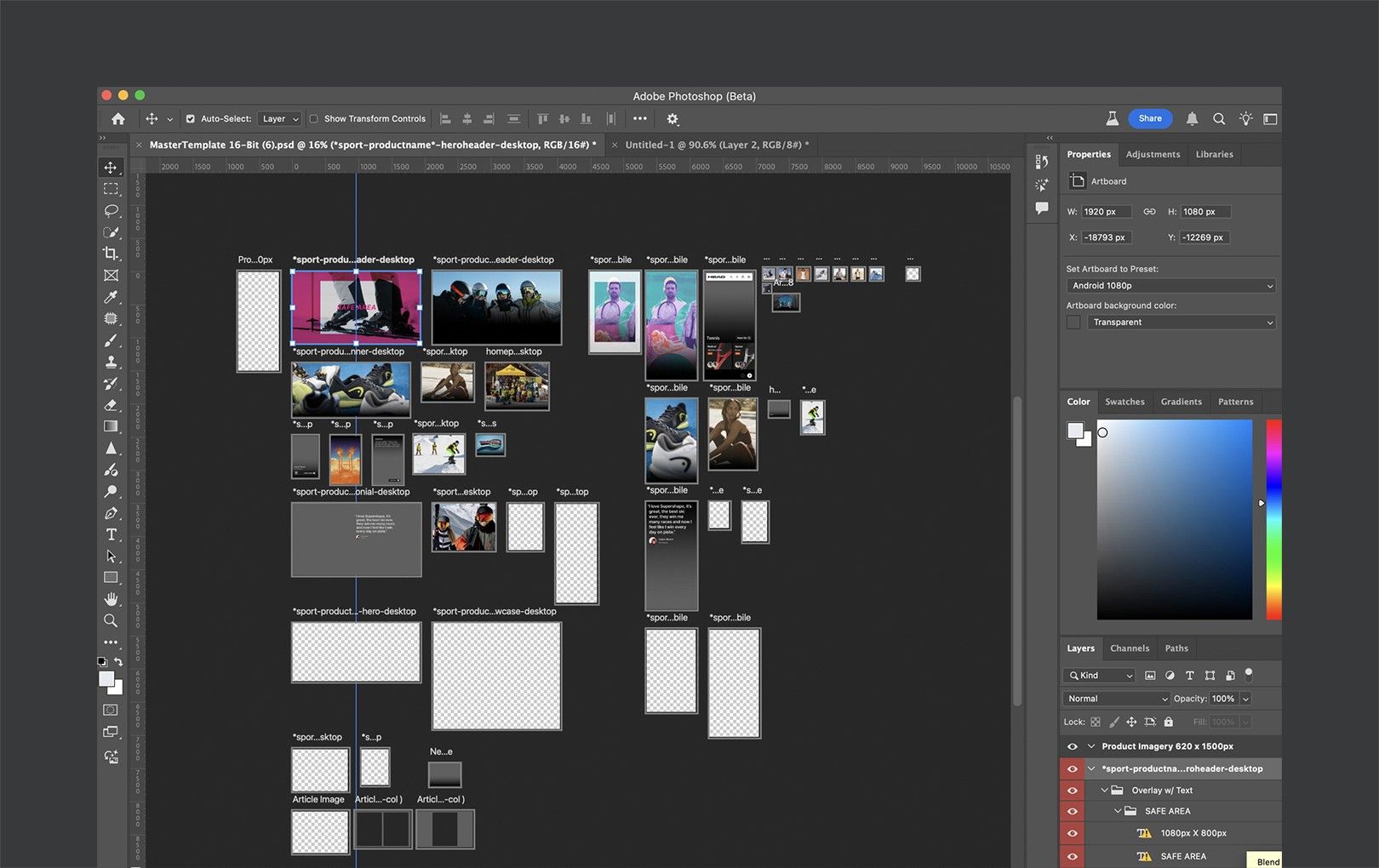Select the Move tool in toolbar

click(111, 168)
